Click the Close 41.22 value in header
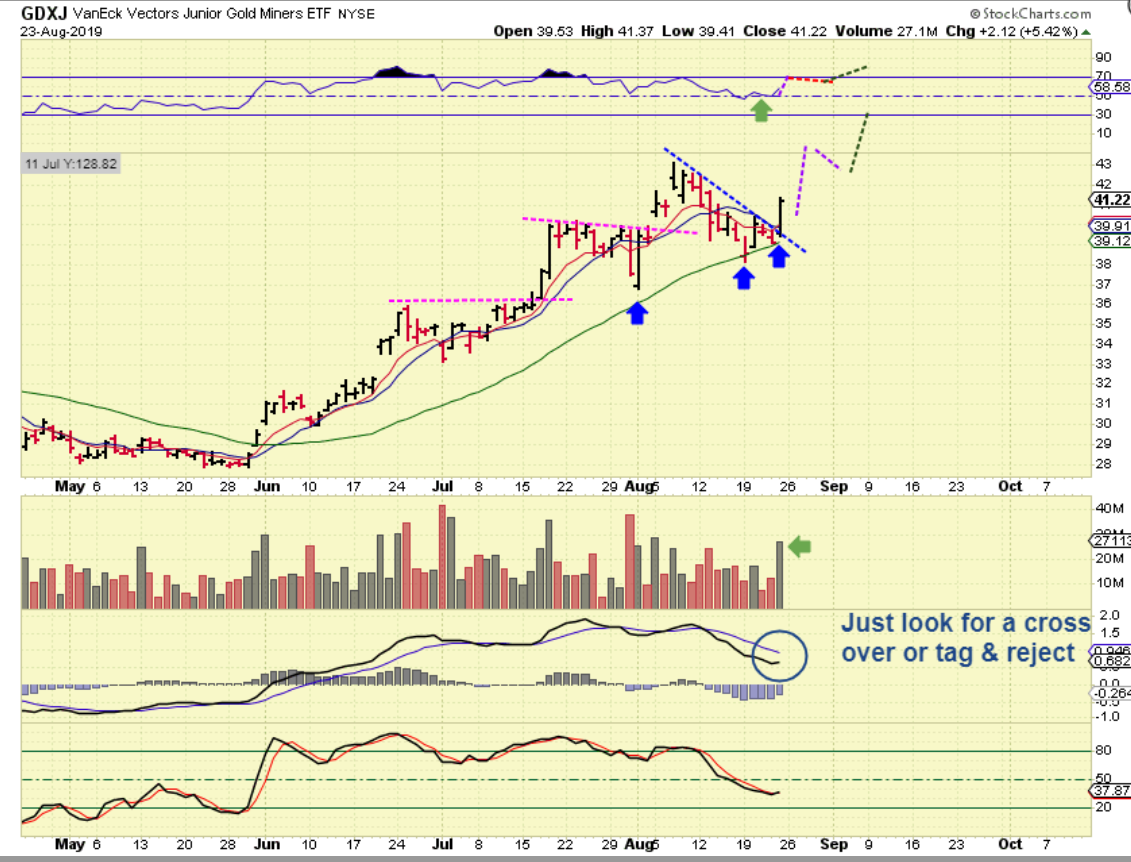1131x862 pixels. point(785,31)
